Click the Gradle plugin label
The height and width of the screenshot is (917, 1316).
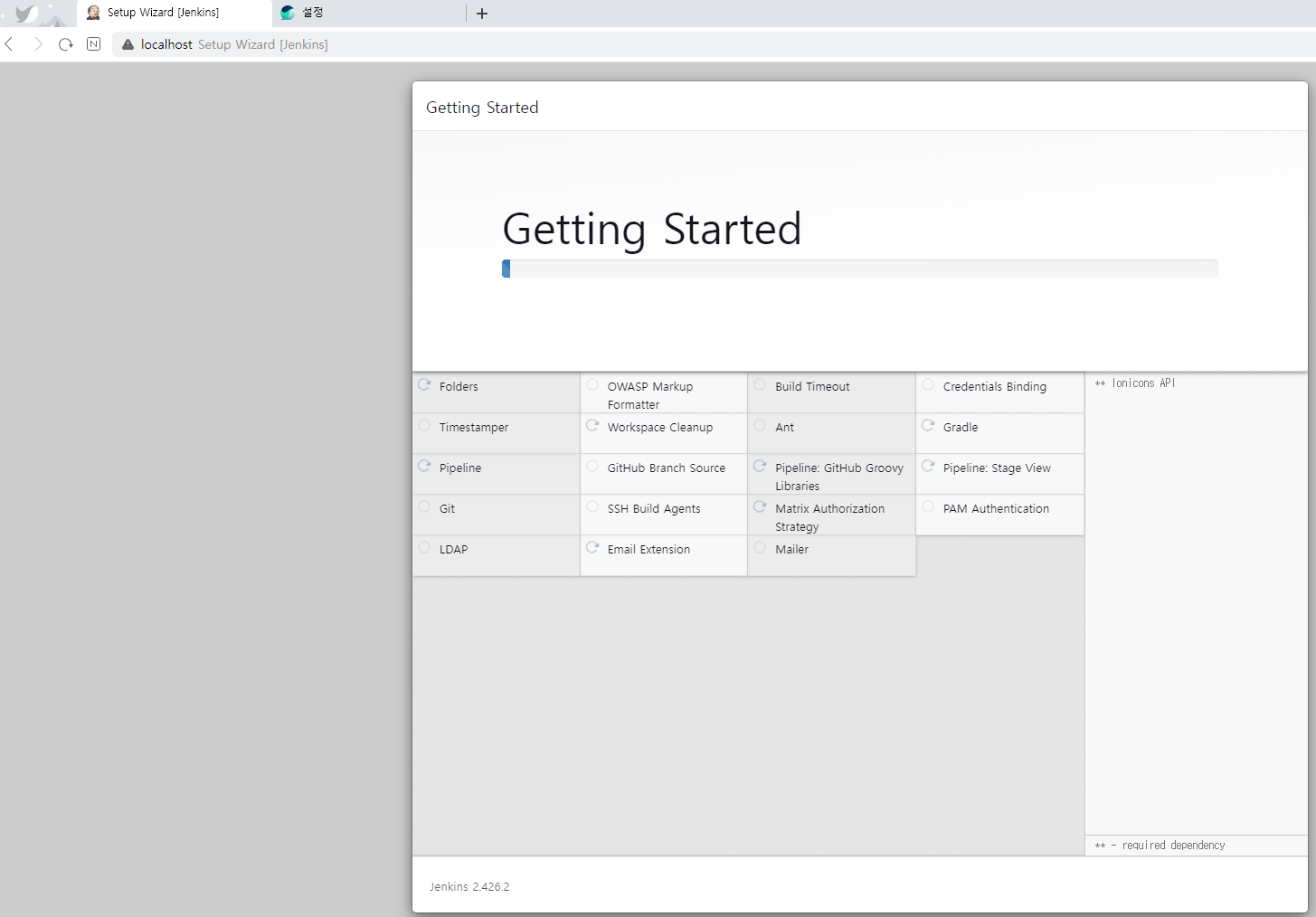(961, 427)
